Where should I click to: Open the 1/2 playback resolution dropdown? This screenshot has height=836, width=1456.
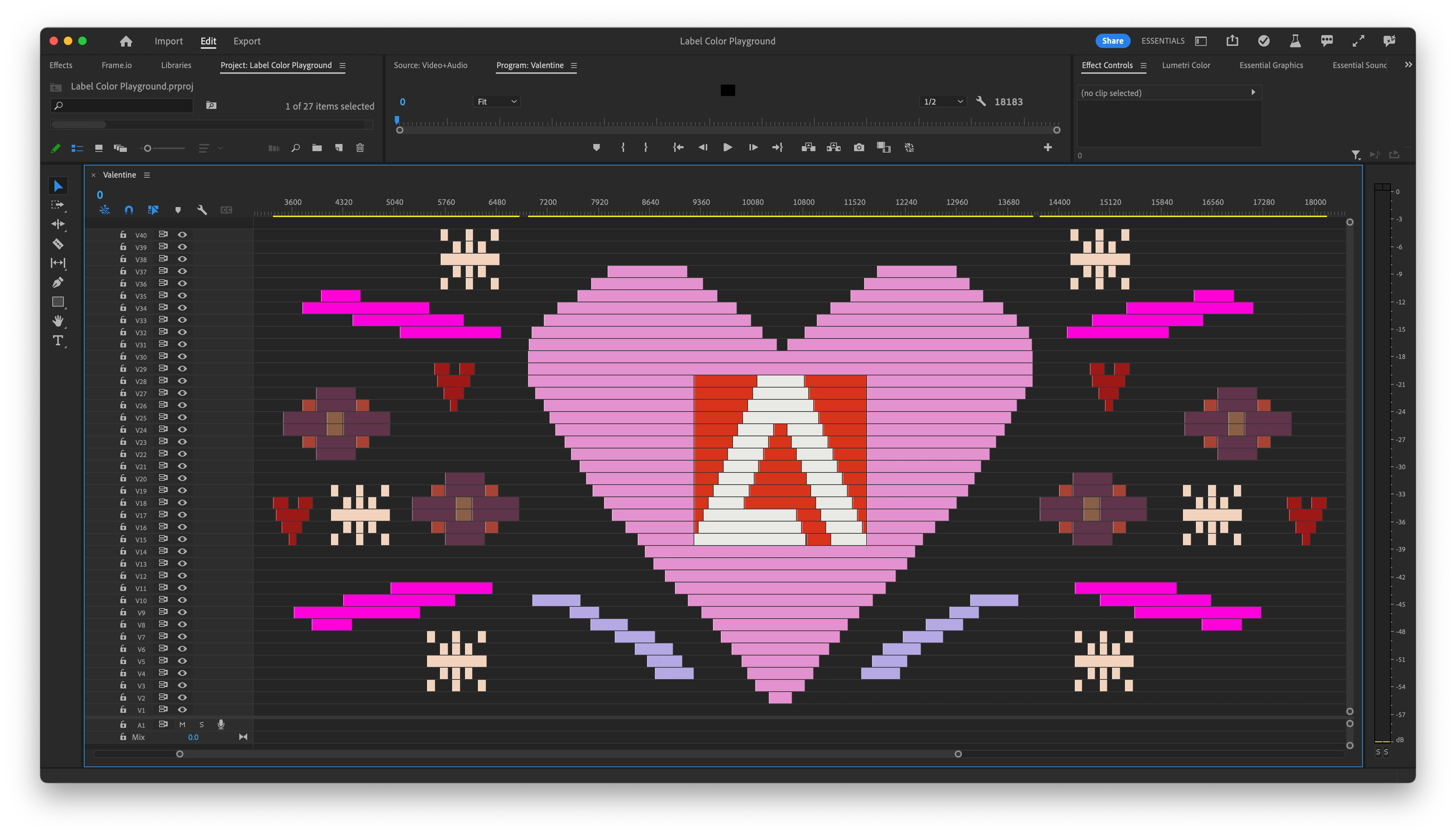pos(943,102)
